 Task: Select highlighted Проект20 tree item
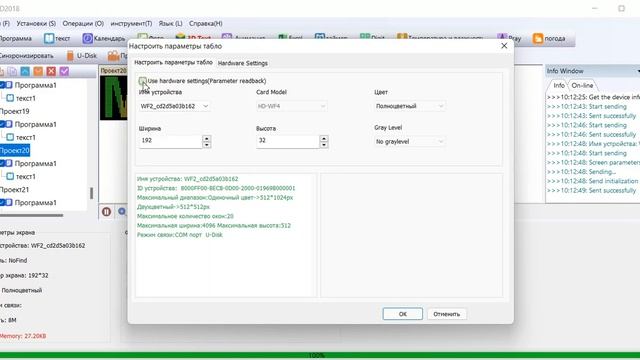click(15, 150)
